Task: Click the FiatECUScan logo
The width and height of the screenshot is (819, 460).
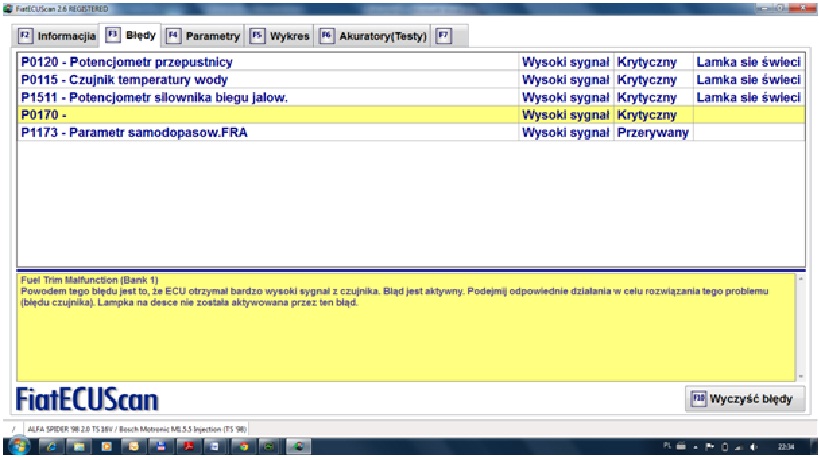Action: click(x=87, y=399)
